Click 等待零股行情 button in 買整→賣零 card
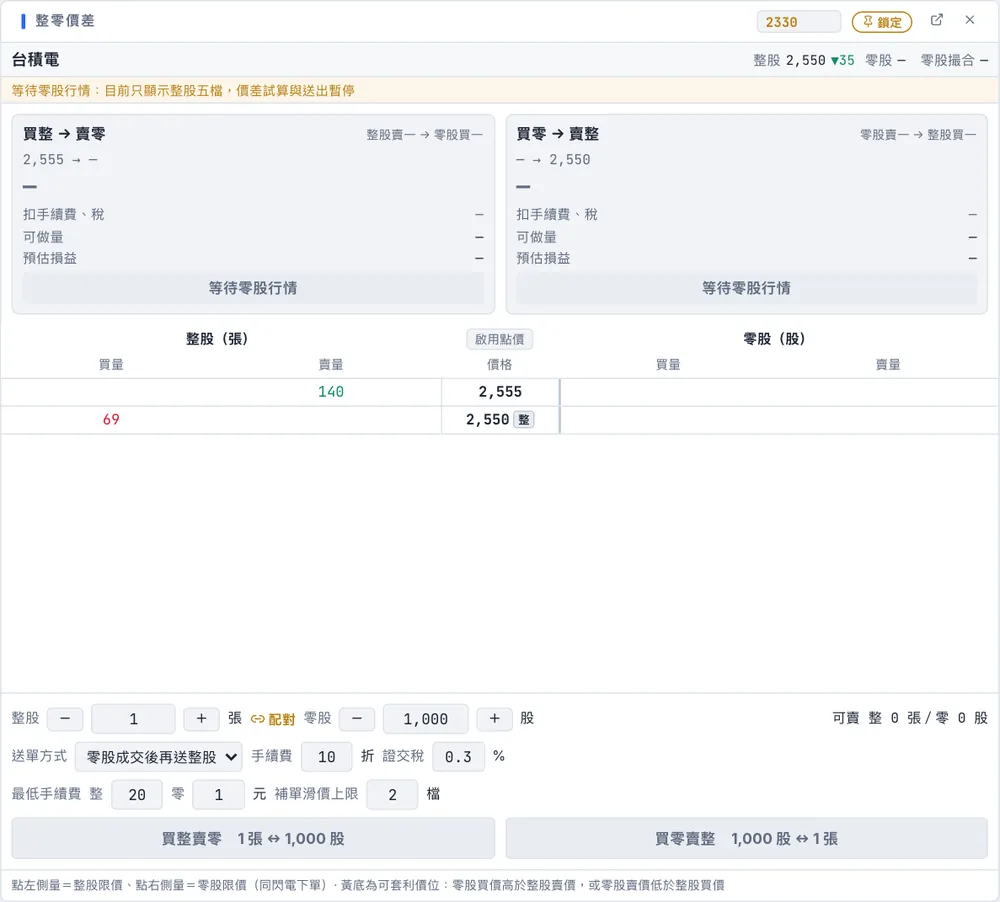Image resolution: width=1000 pixels, height=902 pixels. [x=253, y=288]
